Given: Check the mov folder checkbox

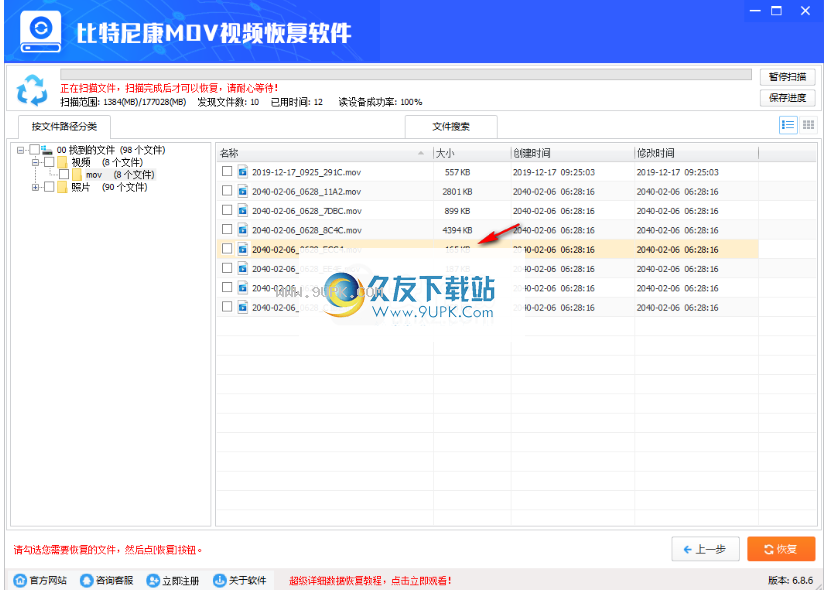Looking at the screenshot, I should point(64,174).
